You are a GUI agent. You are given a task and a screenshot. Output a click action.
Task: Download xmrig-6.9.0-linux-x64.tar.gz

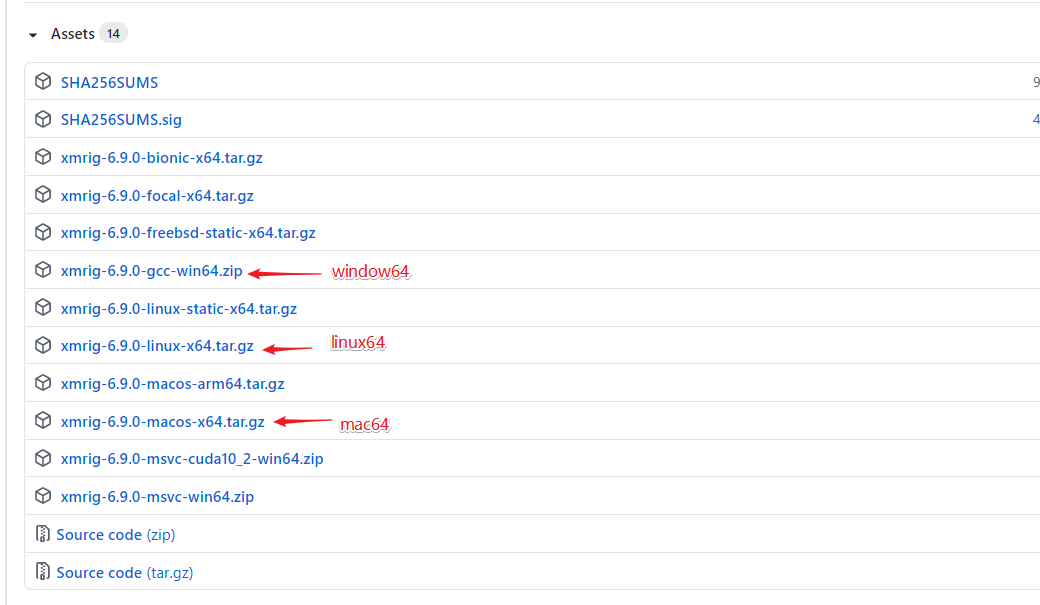point(157,346)
